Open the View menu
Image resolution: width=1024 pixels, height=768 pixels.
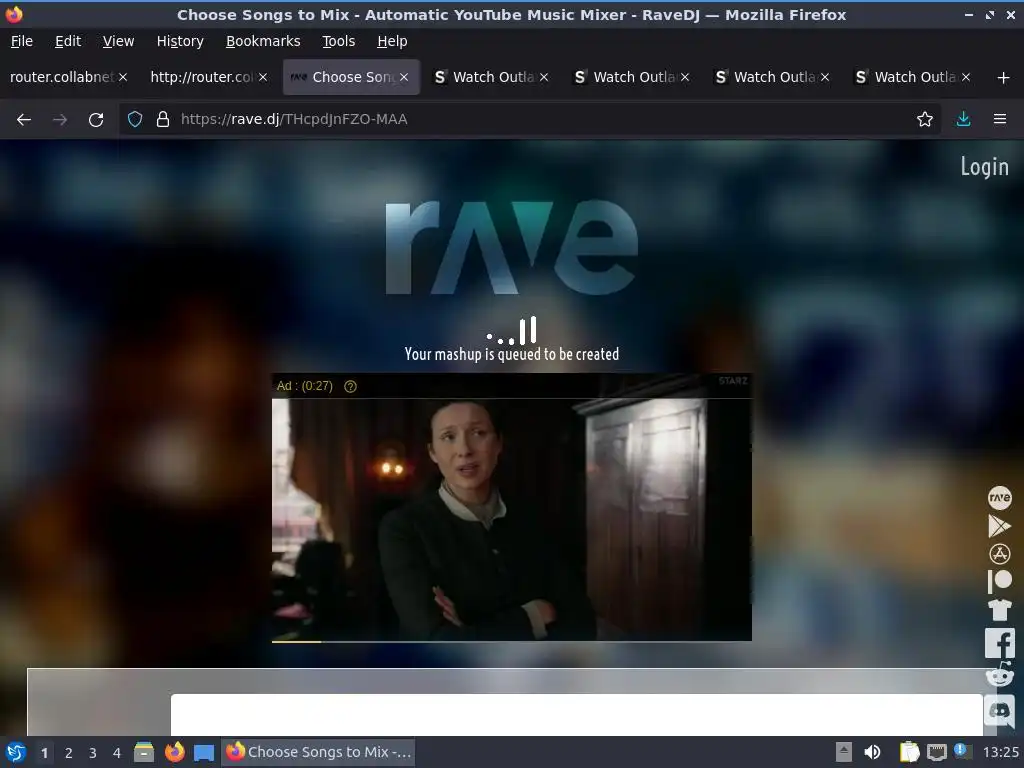[x=118, y=41]
